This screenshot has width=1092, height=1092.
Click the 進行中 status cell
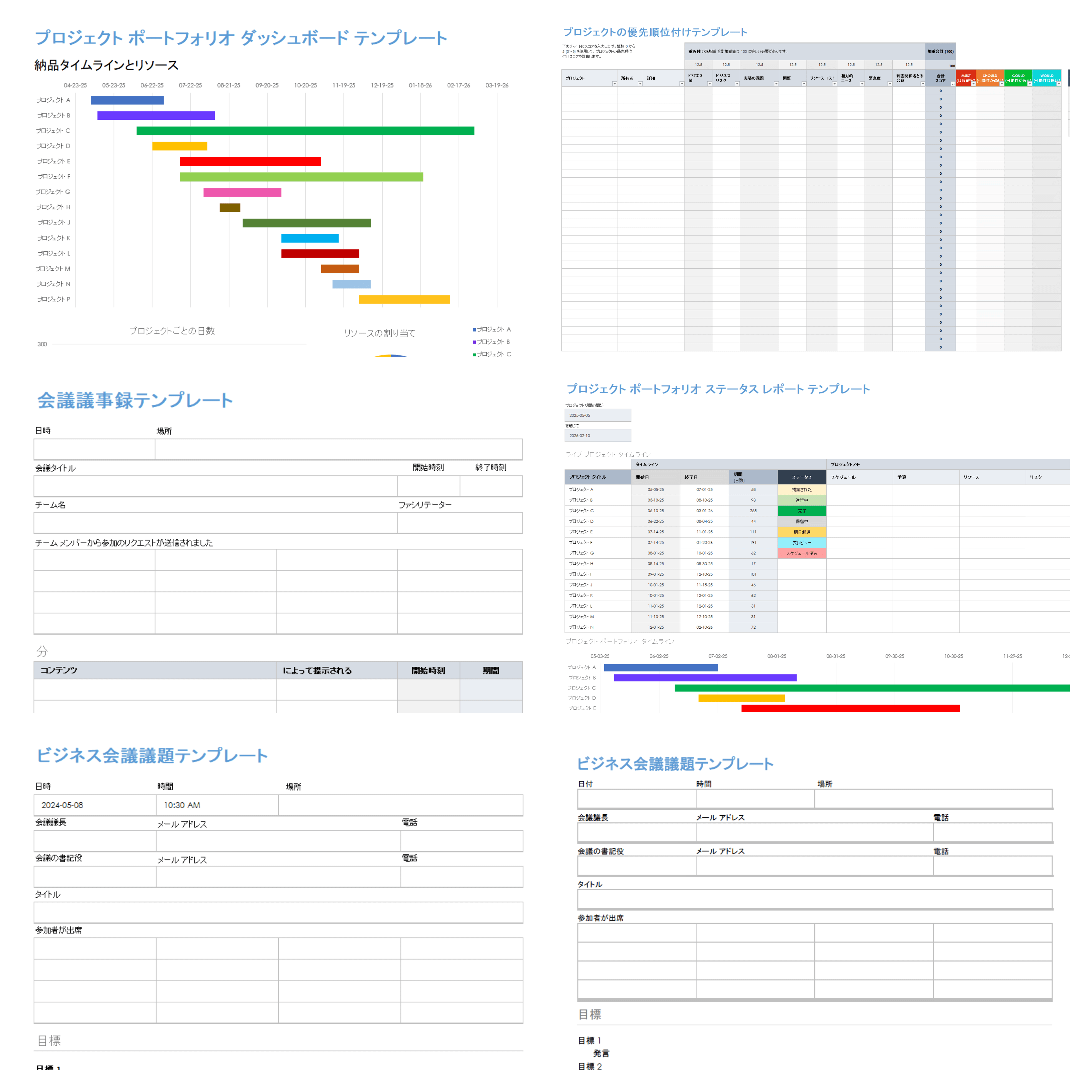[802, 500]
